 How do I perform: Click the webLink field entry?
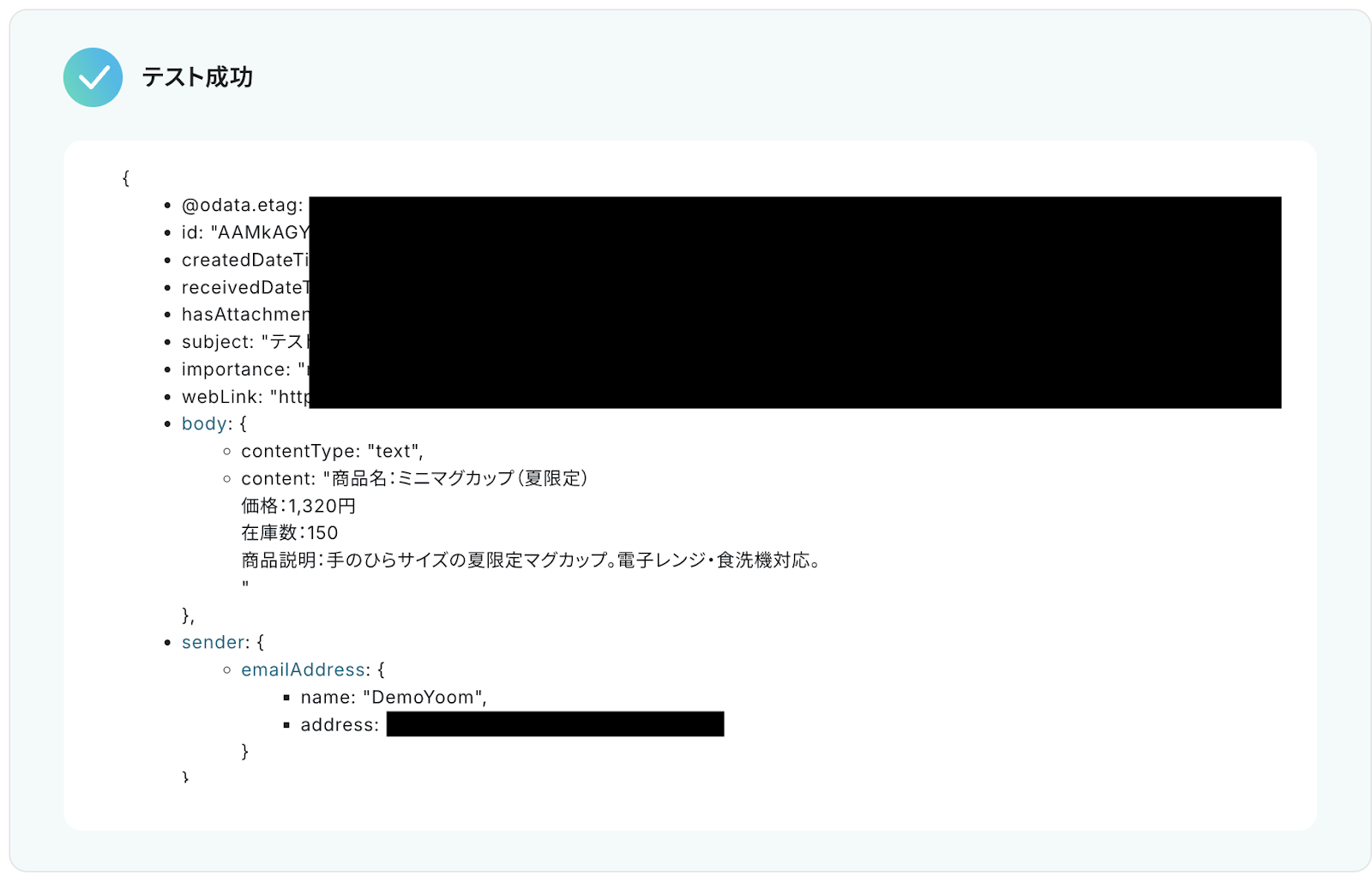pyautogui.click(x=245, y=397)
